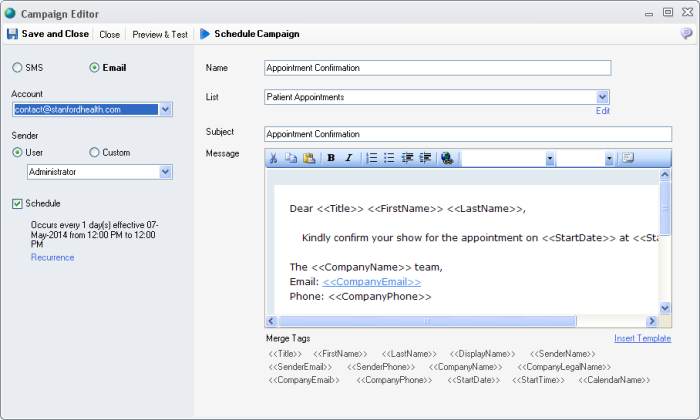Click the Copy icon in message toolbar
Viewport: 700px width, 420px height.
291,158
